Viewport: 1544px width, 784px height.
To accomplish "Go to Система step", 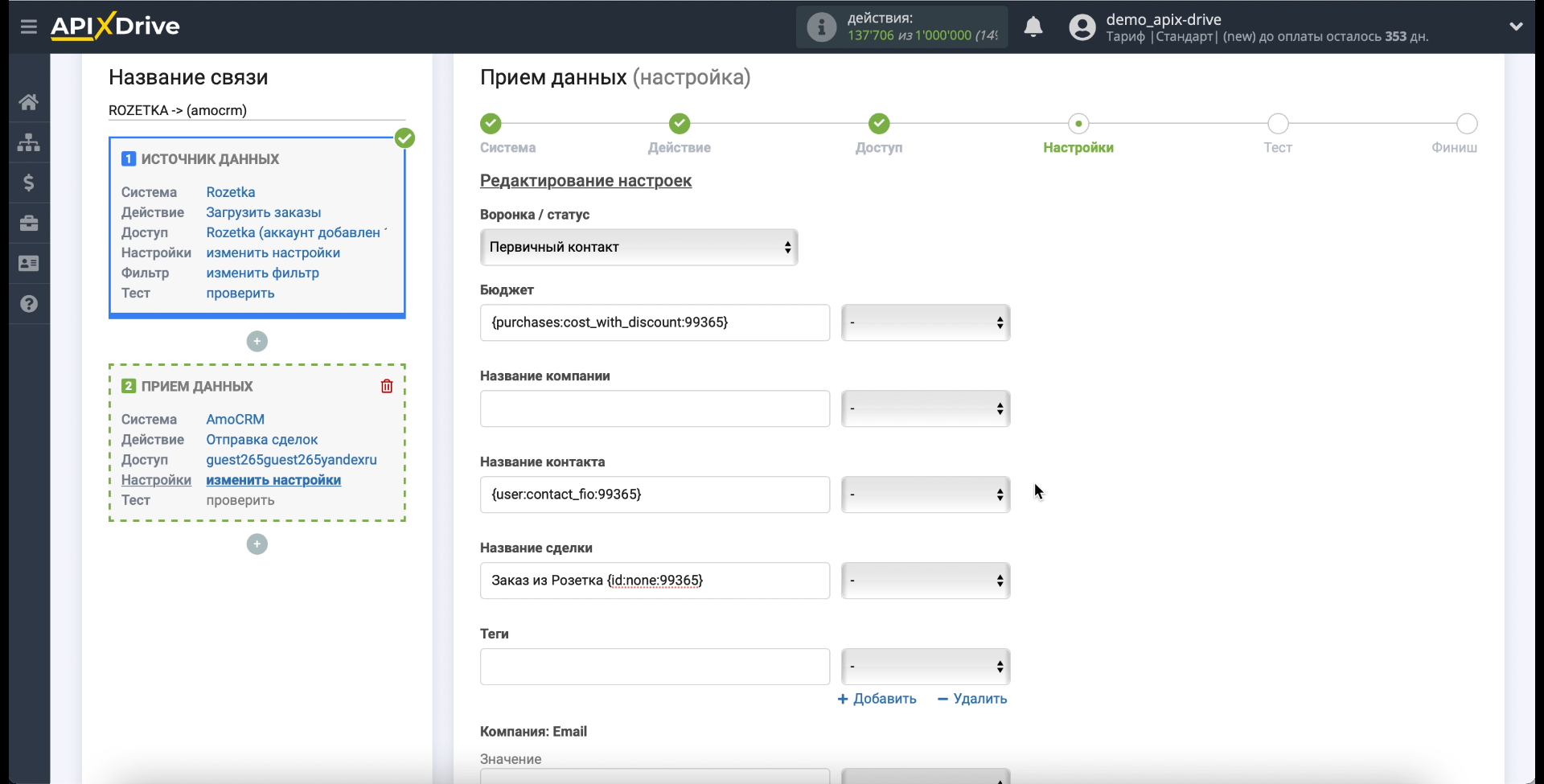I will 491,124.
